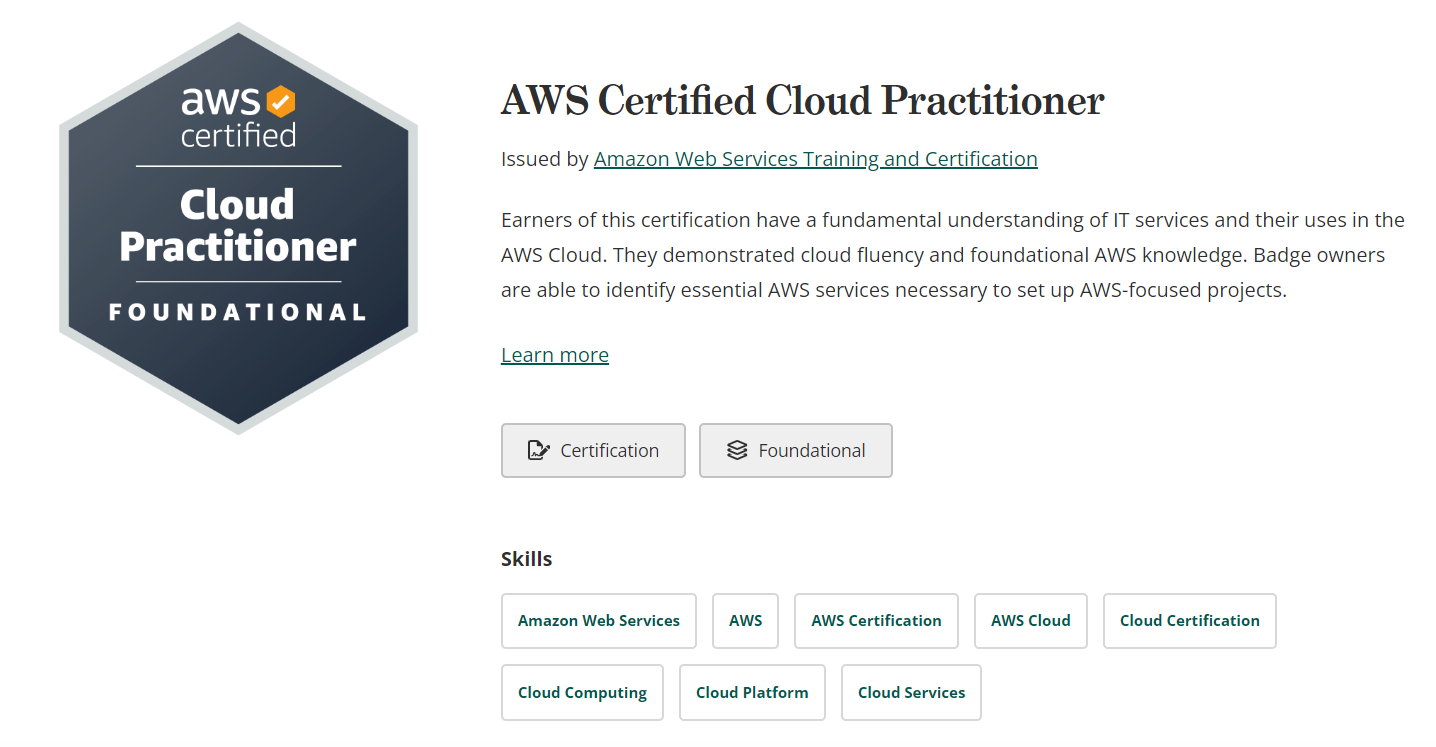Click the stacked layers icon in Foundational button
The width and height of the screenshot is (1436, 747).
tap(737, 450)
